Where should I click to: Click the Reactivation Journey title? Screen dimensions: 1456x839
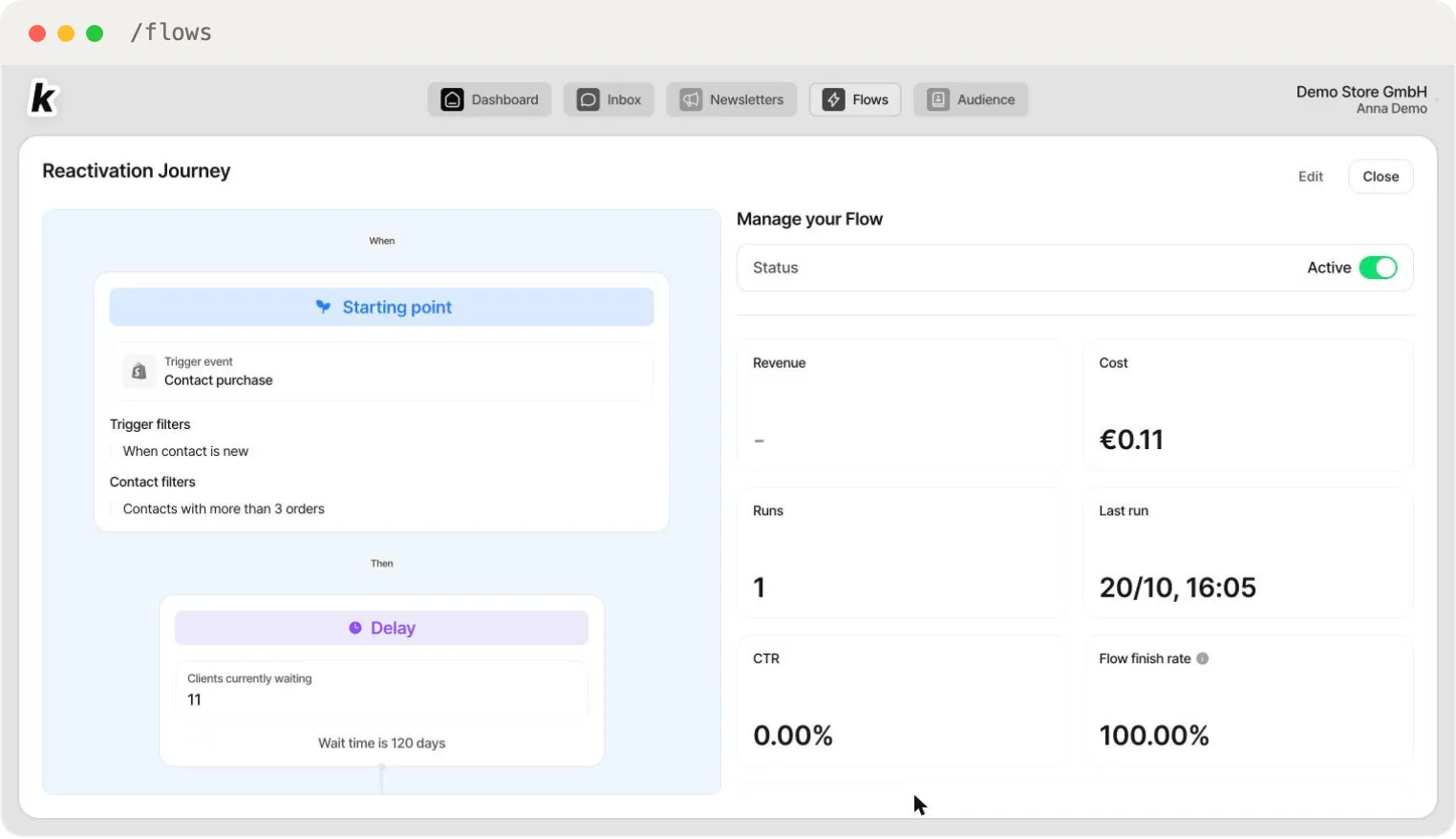pyautogui.click(x=137, y=171)
